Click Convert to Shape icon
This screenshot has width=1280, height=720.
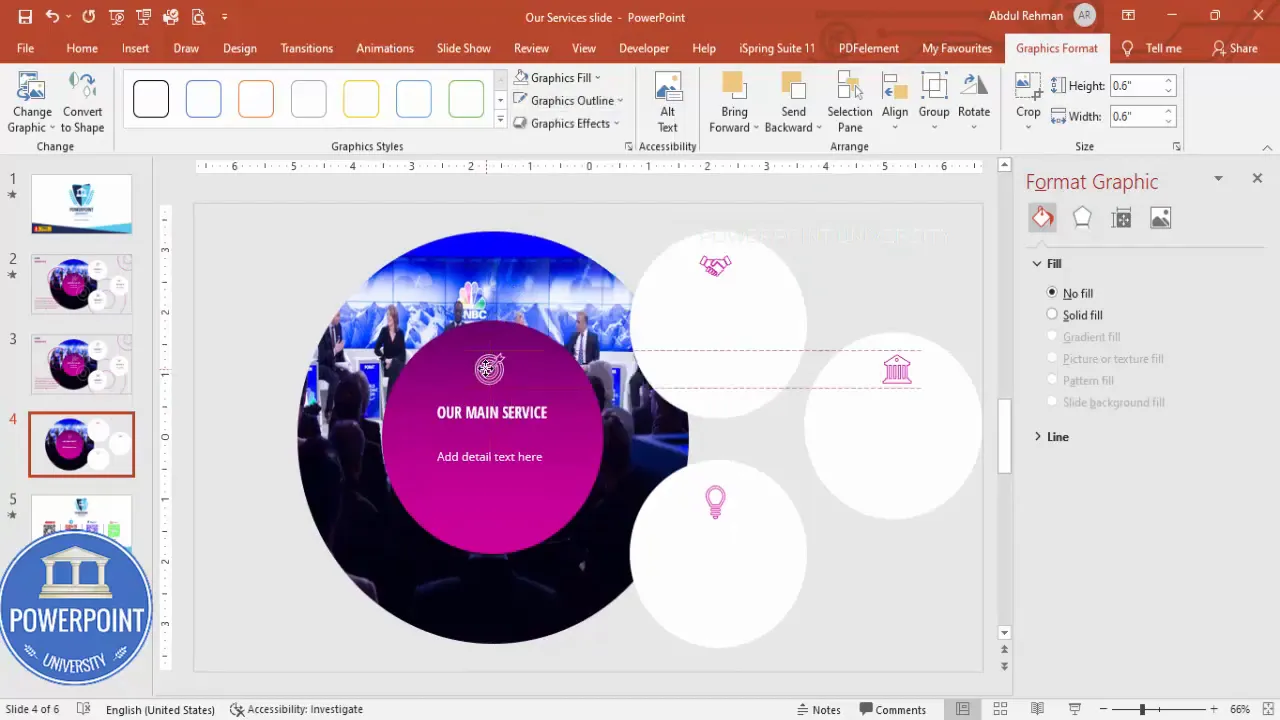click(x=82, y=102)
